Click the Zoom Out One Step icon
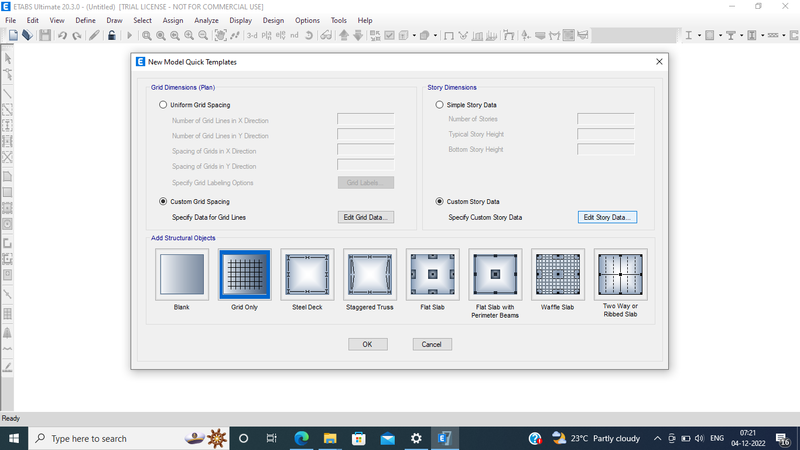 point(203,35)
